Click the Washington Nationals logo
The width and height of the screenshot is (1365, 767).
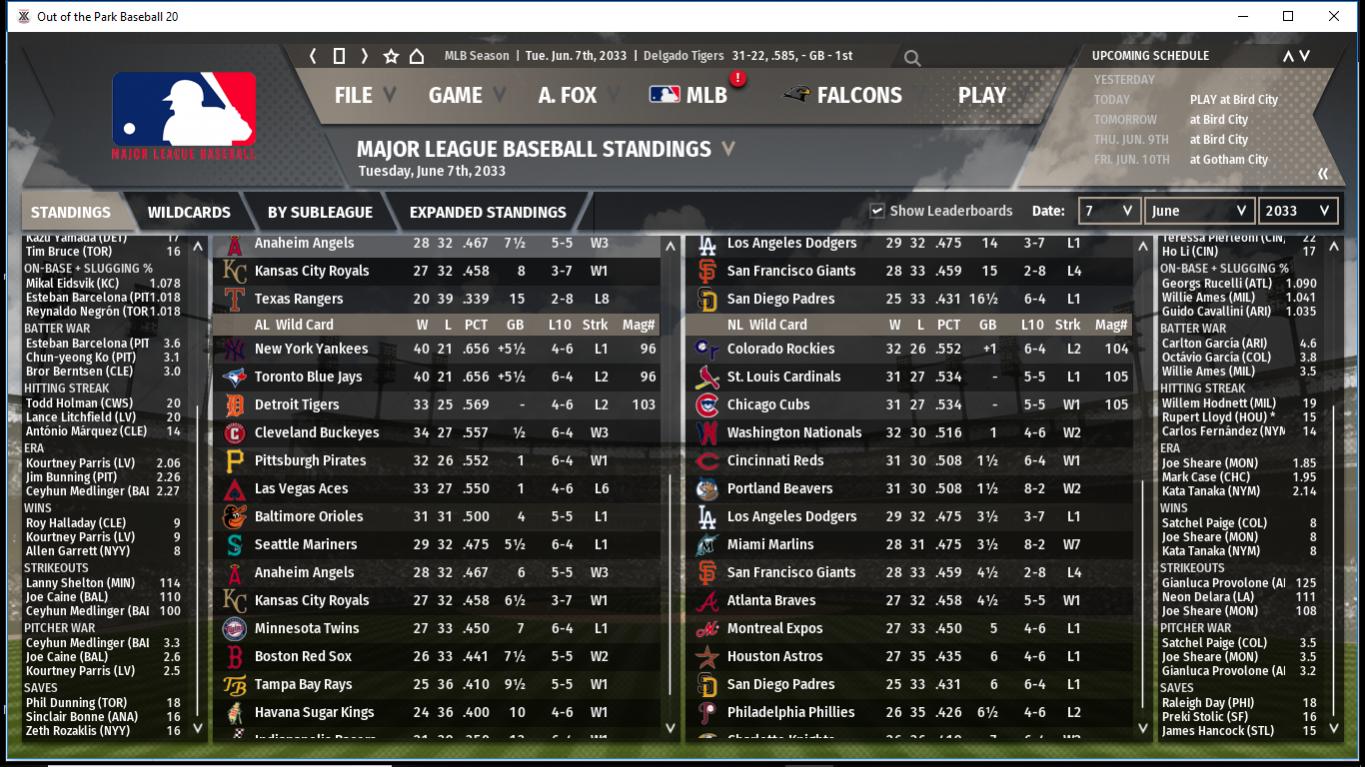[707, 433]
